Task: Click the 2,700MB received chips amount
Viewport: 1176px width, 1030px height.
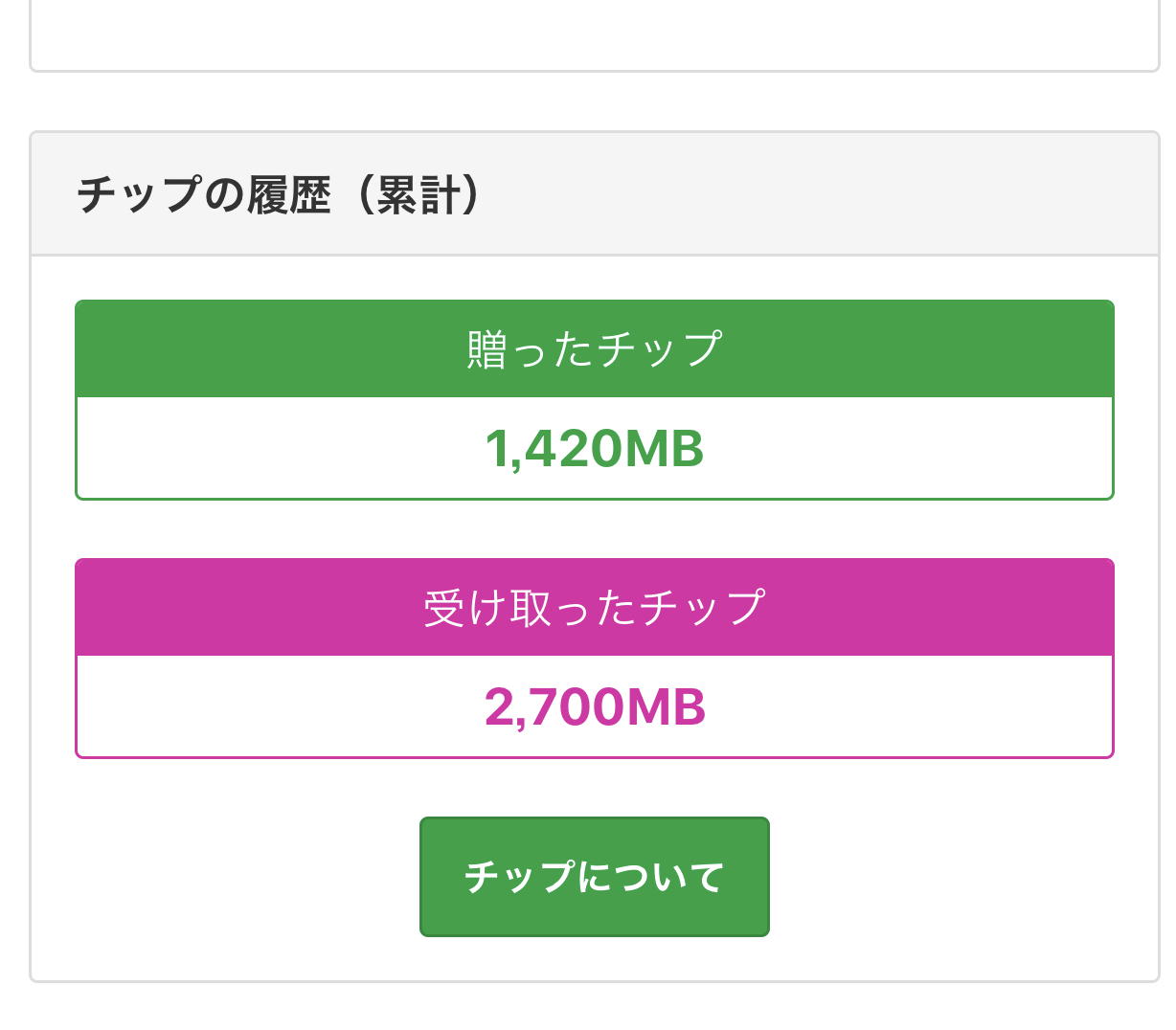Action: 594,706
